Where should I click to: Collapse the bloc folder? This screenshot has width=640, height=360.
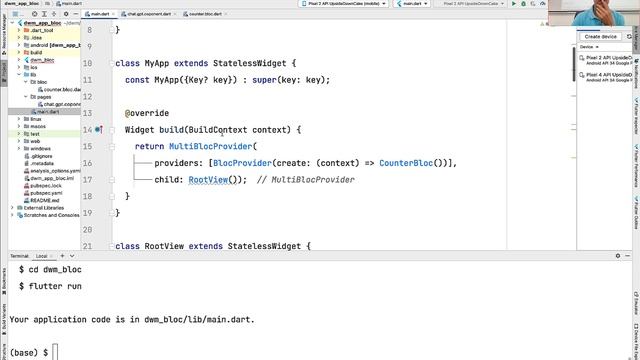[x=26, y=82]
